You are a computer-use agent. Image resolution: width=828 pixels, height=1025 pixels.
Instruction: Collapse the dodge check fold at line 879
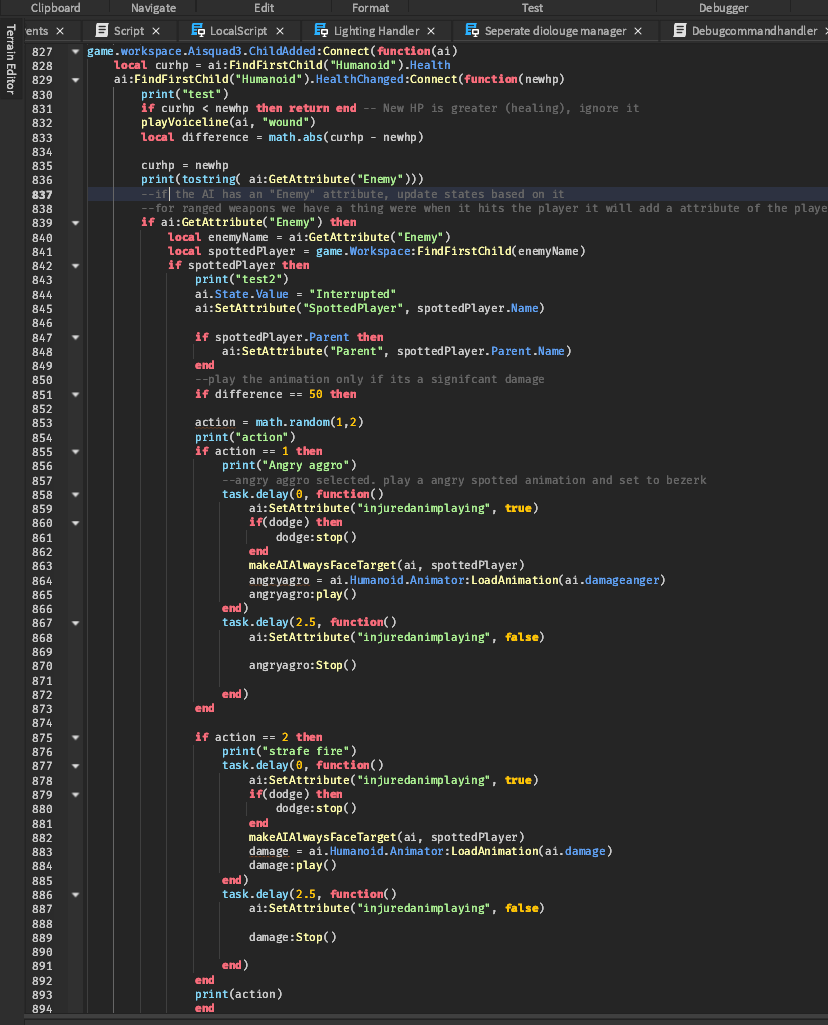[x=76, y=794]
